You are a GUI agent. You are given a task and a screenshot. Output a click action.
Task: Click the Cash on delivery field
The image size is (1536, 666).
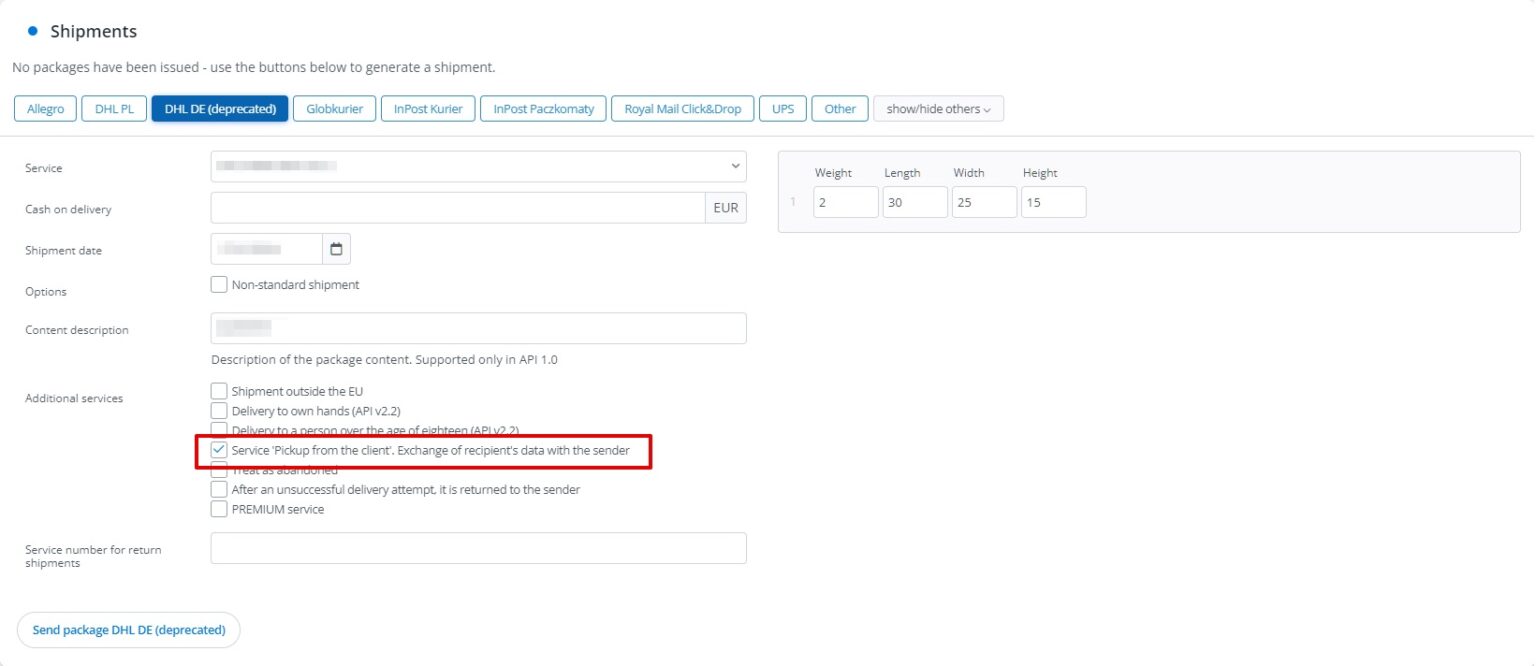point(458,208)
